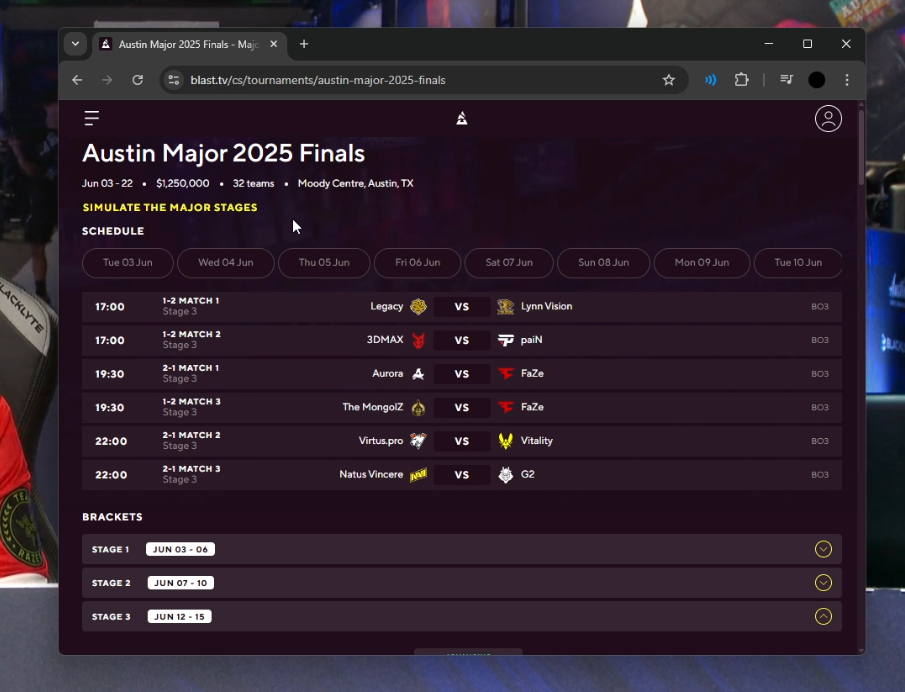Click the "$1,250,000" prize text
Image resolution: width=905 pixels, height=692 pixels.
[x=182, y=184]
